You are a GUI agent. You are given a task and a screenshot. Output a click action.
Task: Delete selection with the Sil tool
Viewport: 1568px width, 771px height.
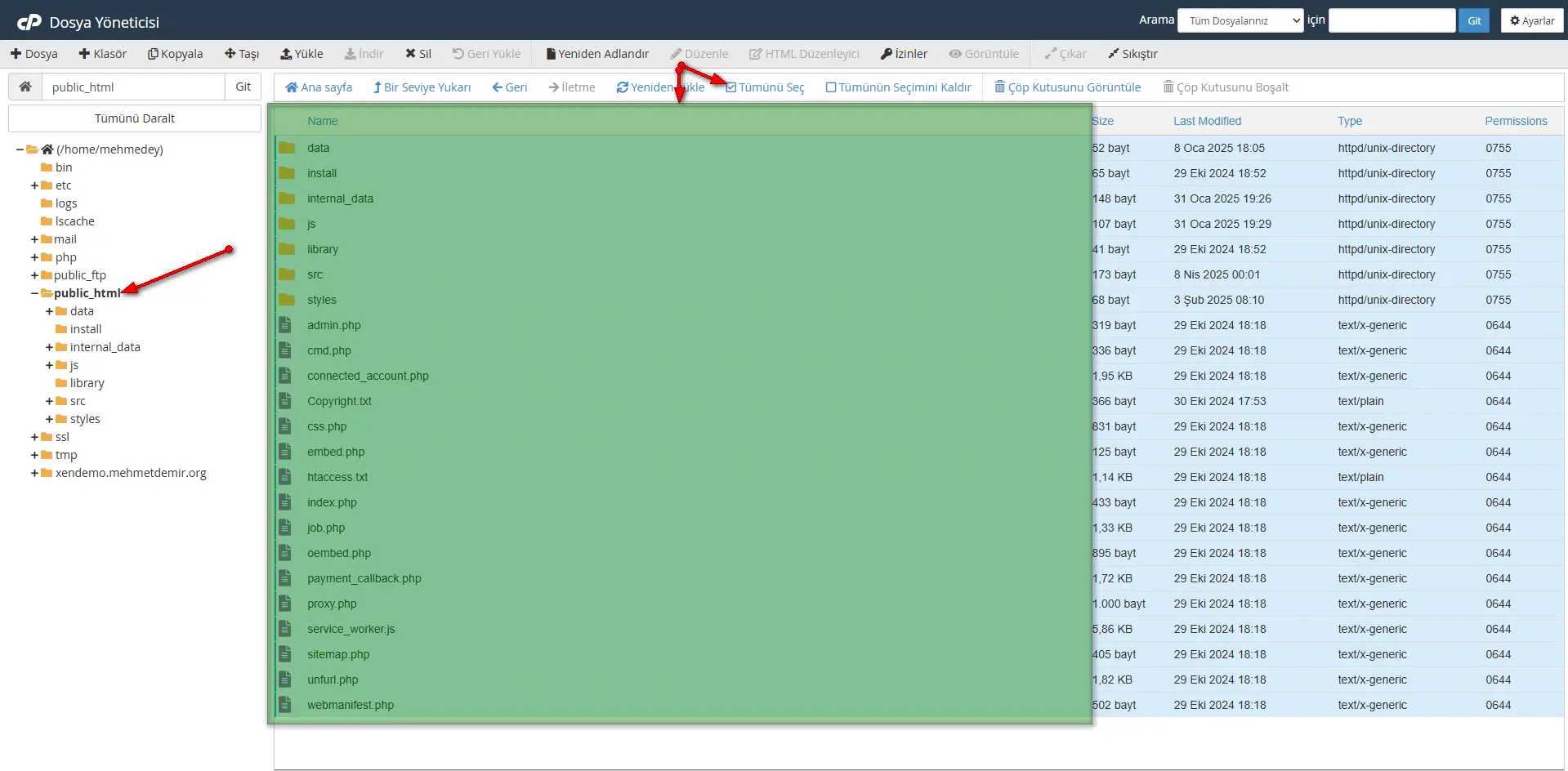pos(418,53)
